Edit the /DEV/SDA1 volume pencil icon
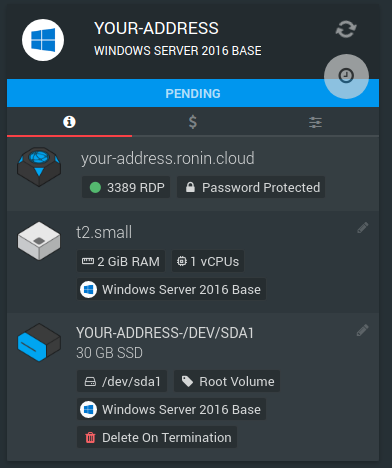 363,330
